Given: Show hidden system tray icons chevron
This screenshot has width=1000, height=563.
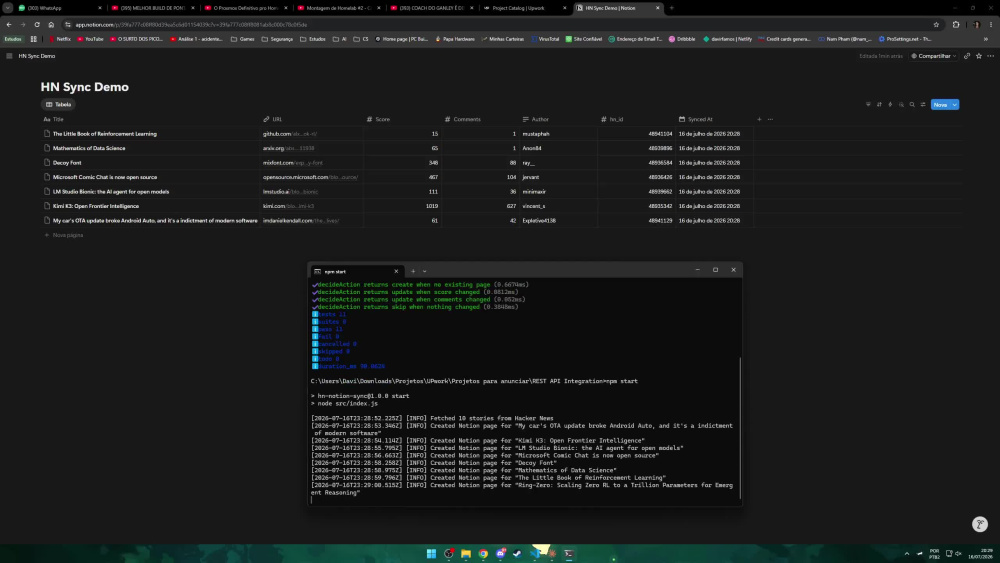Looking at the screenshot, I should click(906, 553).
